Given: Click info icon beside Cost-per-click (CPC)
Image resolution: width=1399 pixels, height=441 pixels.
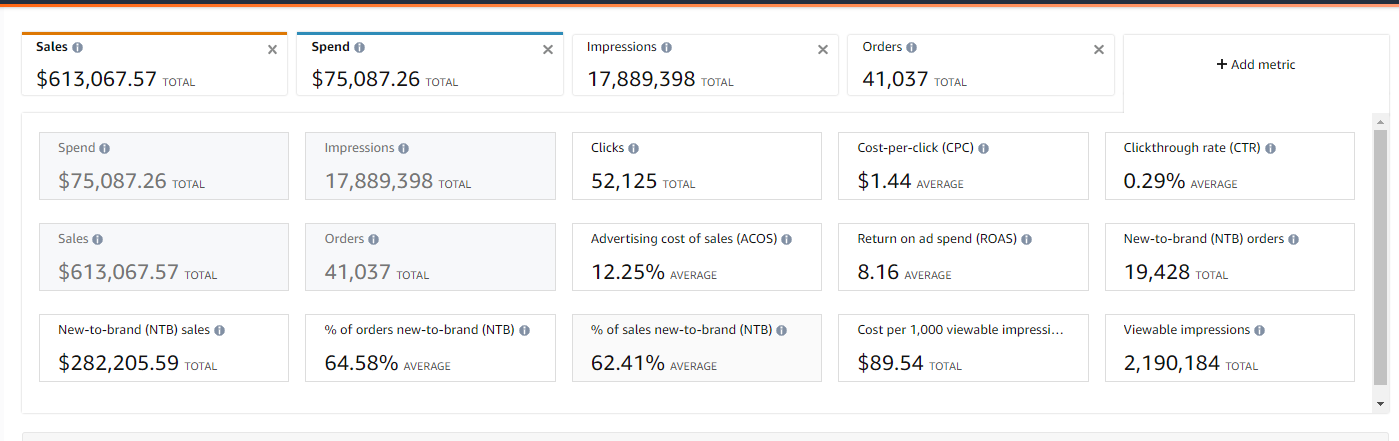Looking at the screenshot, I should (x=983, y=148).
